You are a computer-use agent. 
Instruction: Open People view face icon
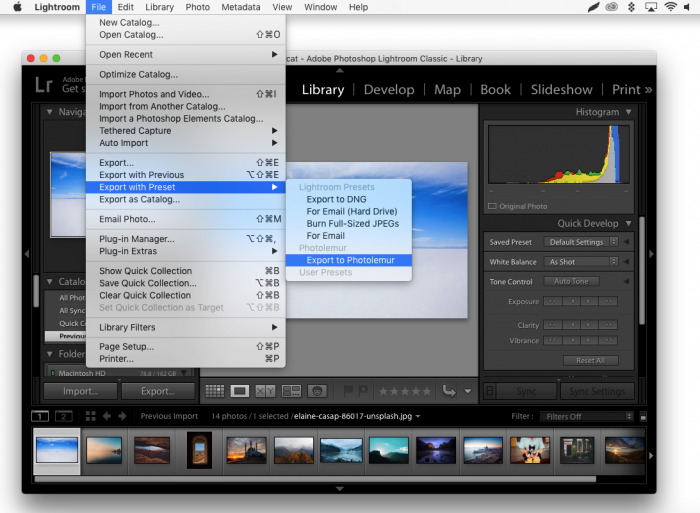(x=317, y=391)
